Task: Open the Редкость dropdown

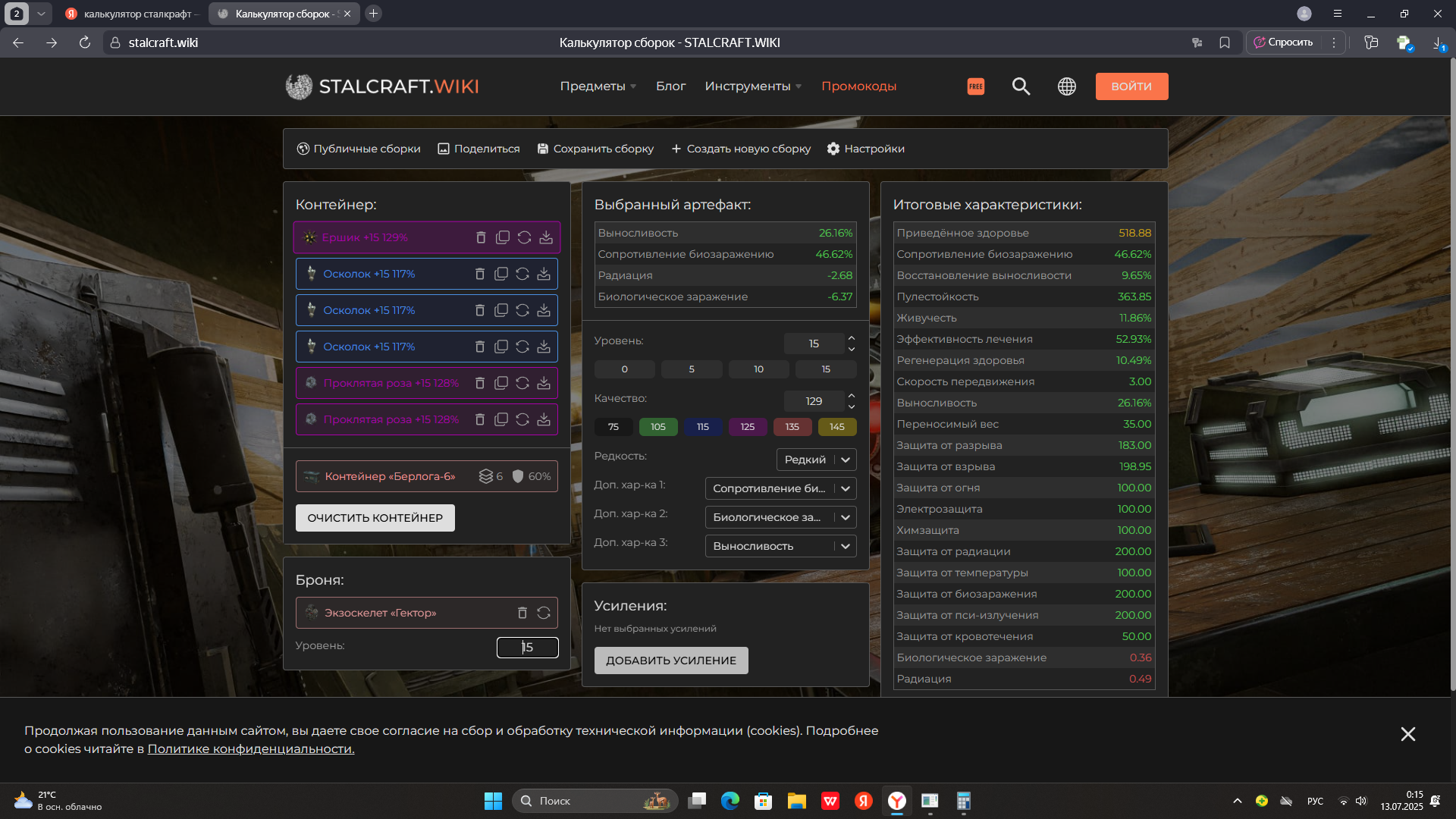Action: pyautogui.click(x=817, y=460)
